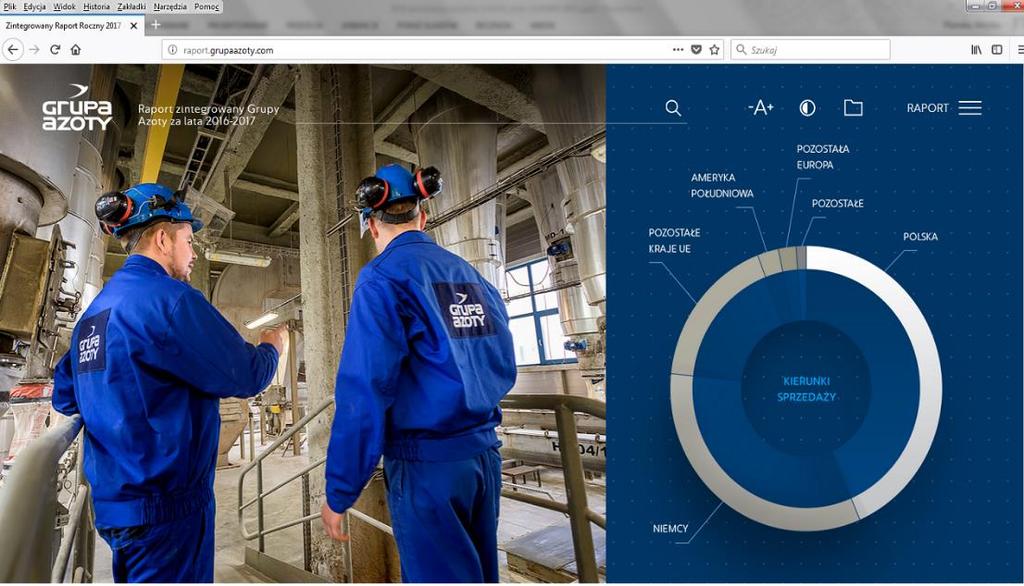Open the Zakładki menu
The height and width of the screenshot is (586, 1024).
point(131,7)
